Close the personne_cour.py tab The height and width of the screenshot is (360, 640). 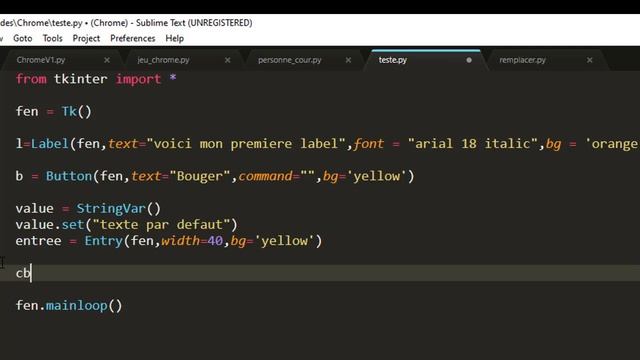348,60
